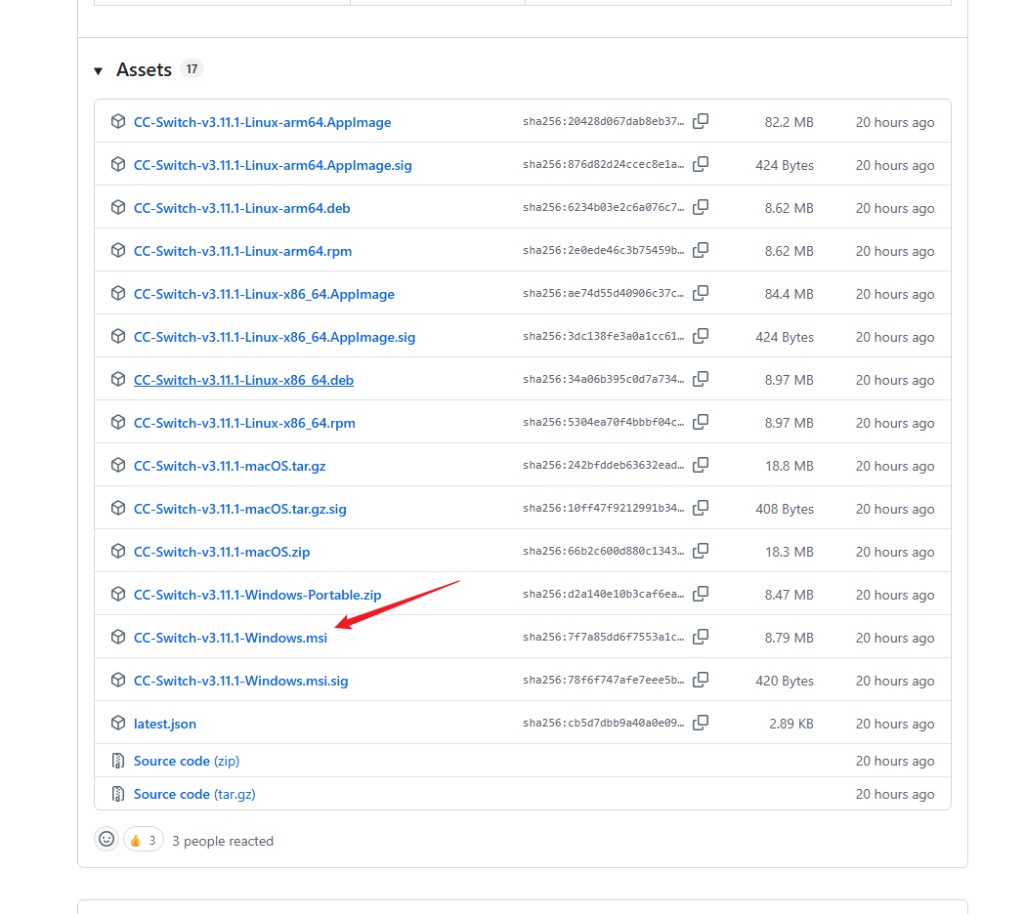This screenshot has width=1024, height=914.
Task: Toggle the thumbs up reaction
Action: coord(142,840)
